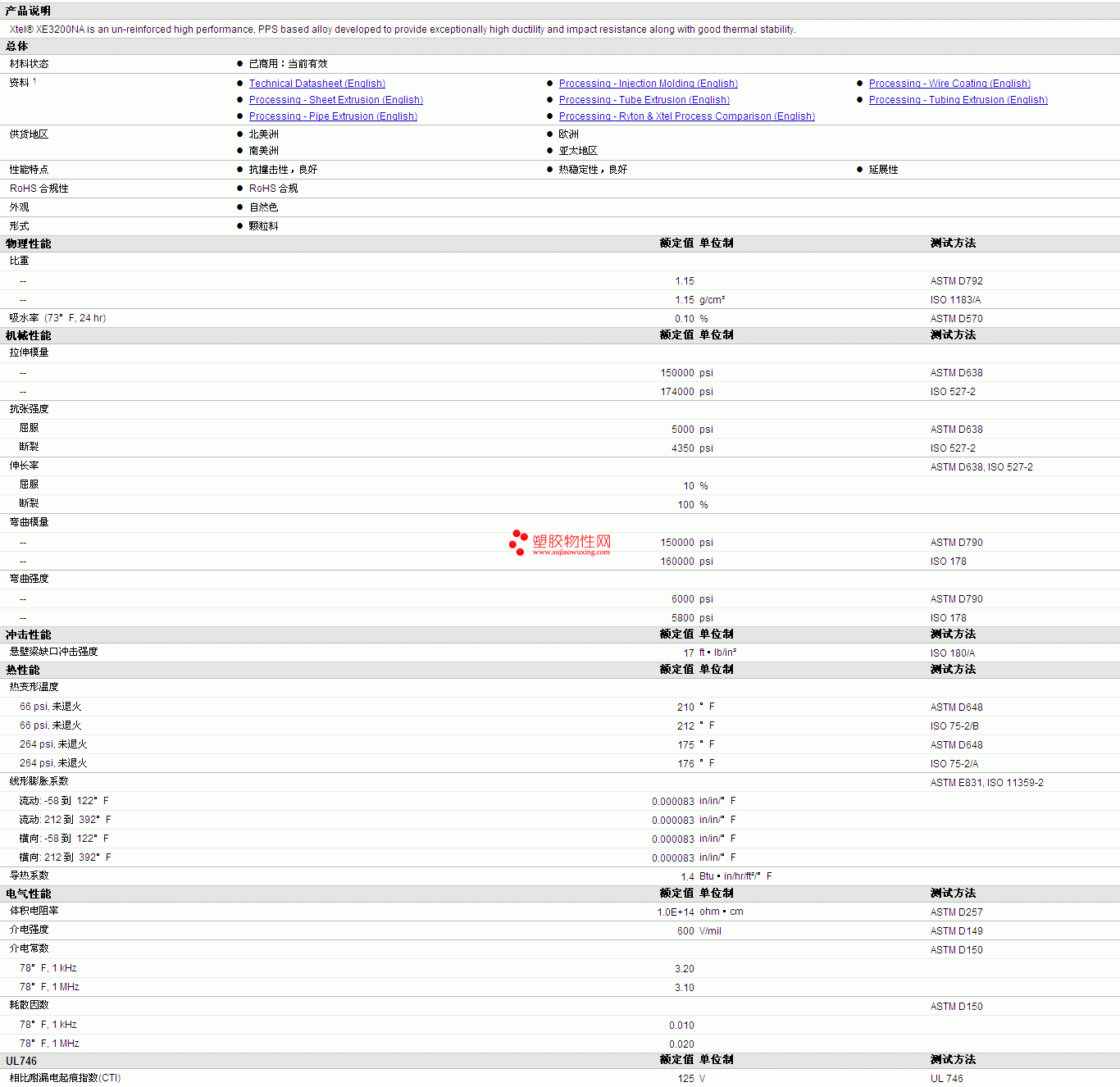
Task: Select the 介电常数 row label
Action: 30,948
